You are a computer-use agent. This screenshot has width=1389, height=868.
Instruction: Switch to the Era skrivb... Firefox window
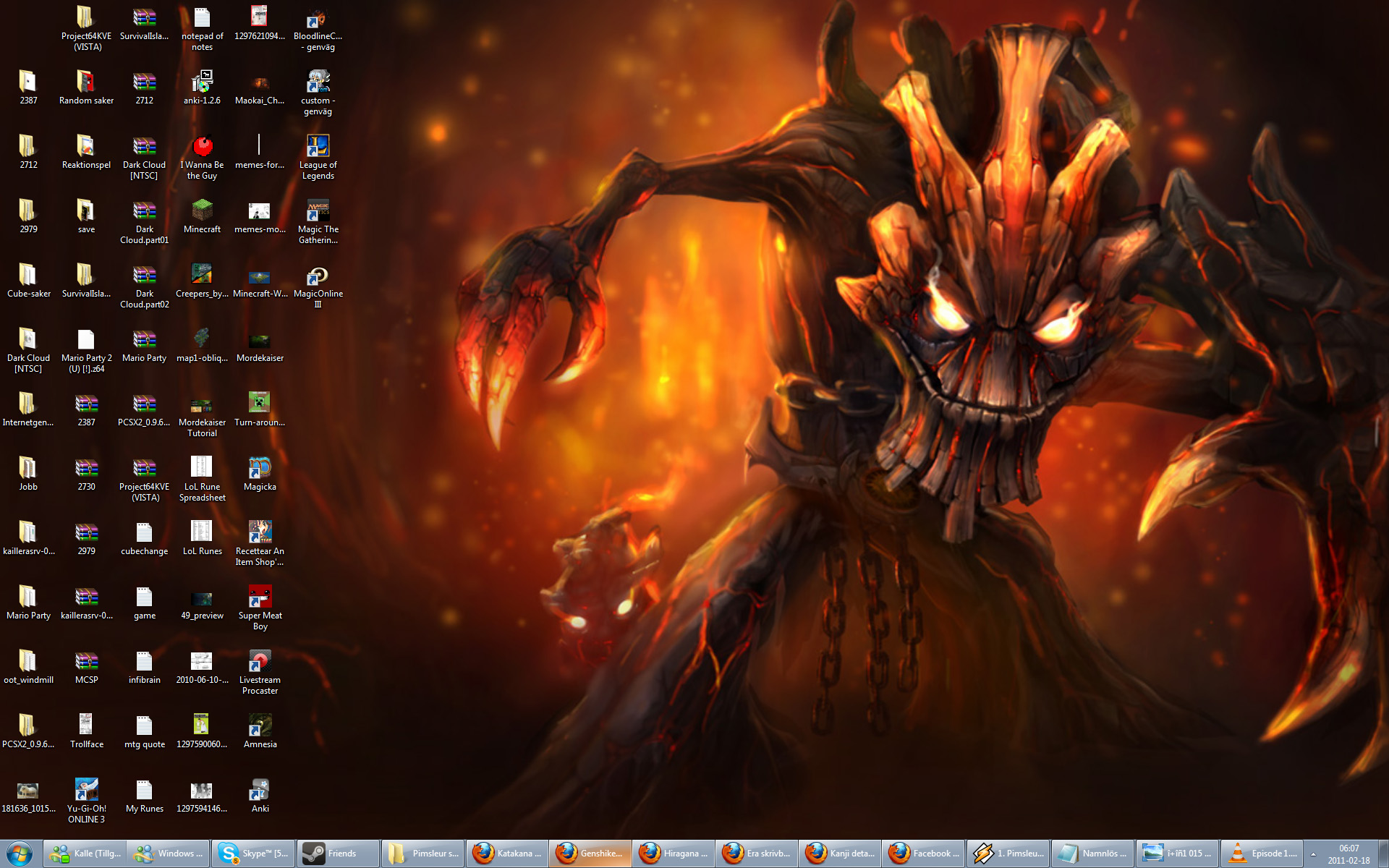click(x=757, y=854)
